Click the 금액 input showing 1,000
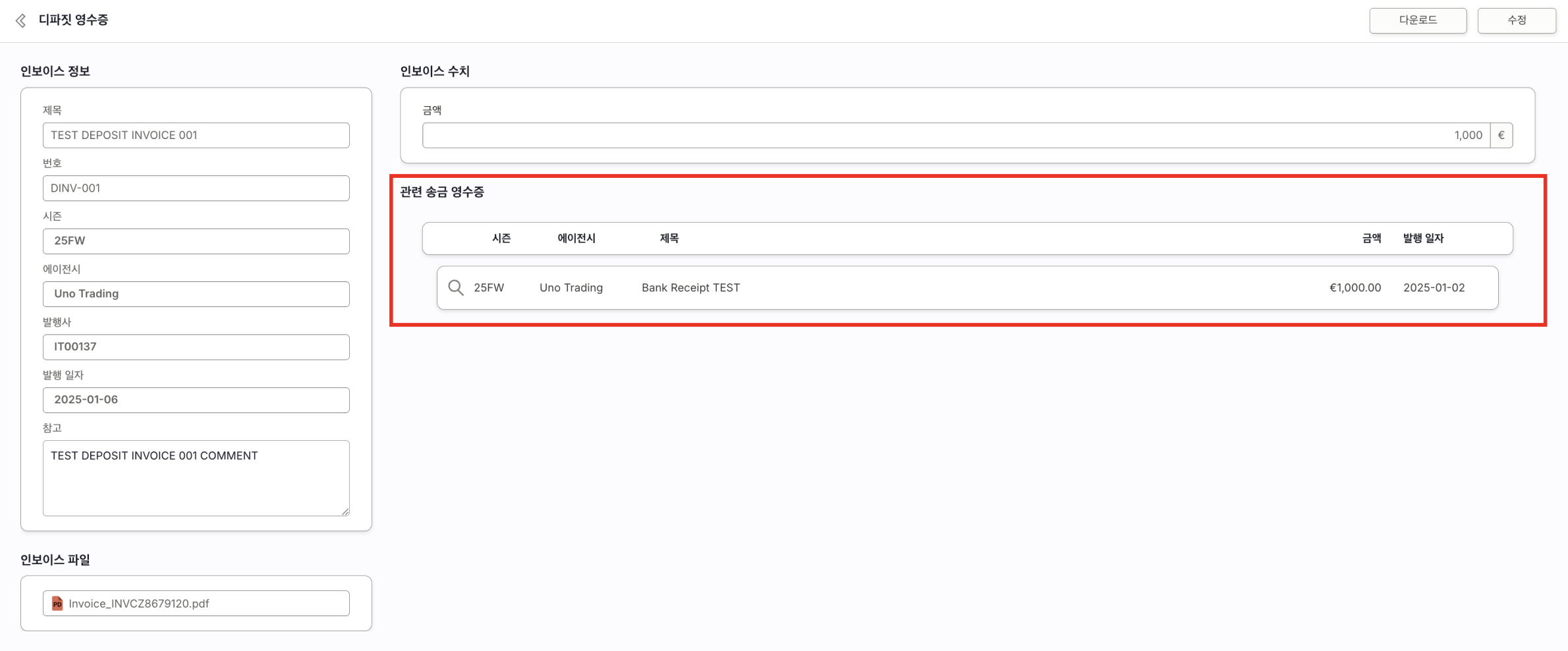This screenshot has height=651, width=1568. pos(955,136)
